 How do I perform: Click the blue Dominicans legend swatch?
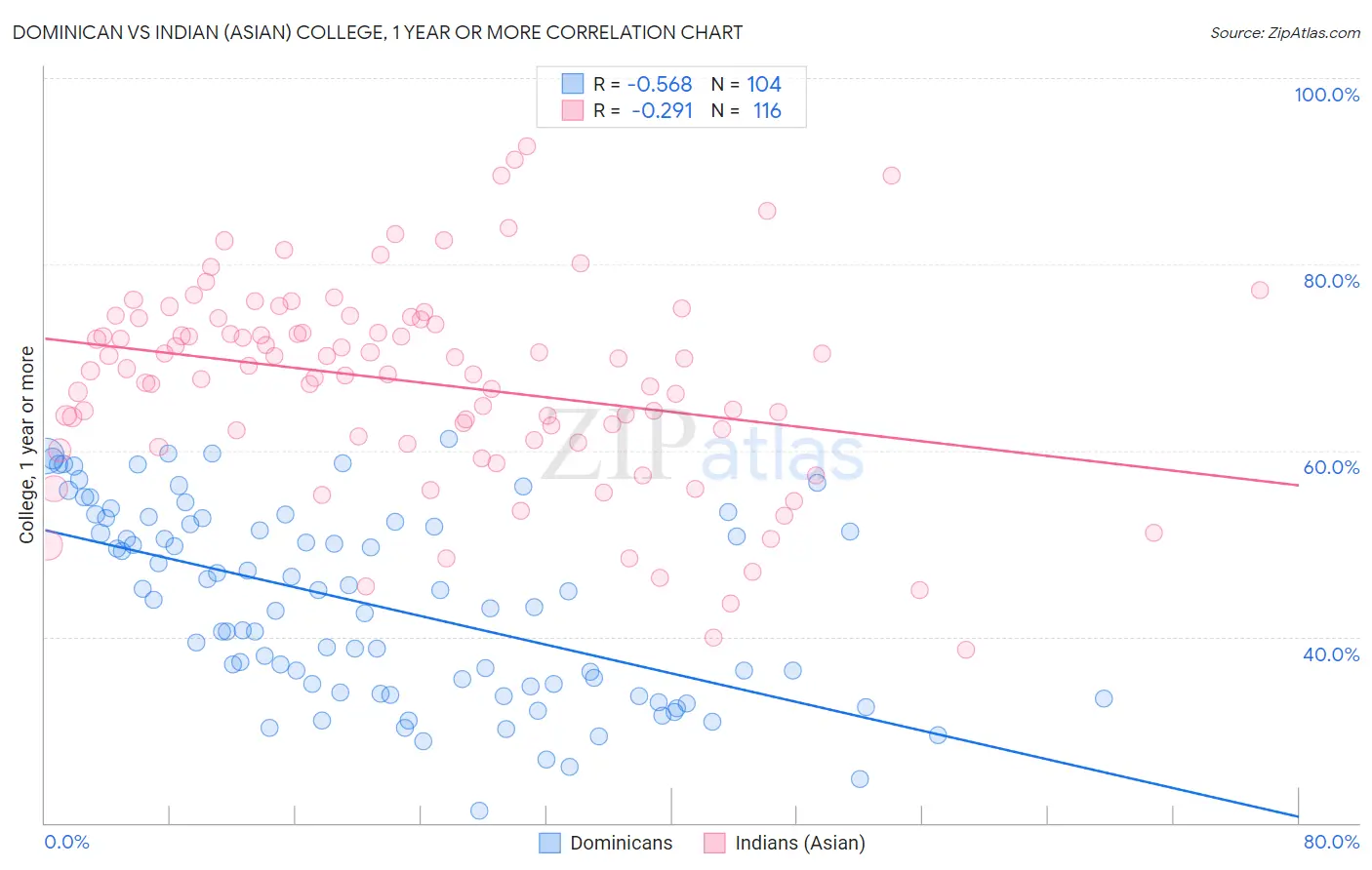pos(550,843)
